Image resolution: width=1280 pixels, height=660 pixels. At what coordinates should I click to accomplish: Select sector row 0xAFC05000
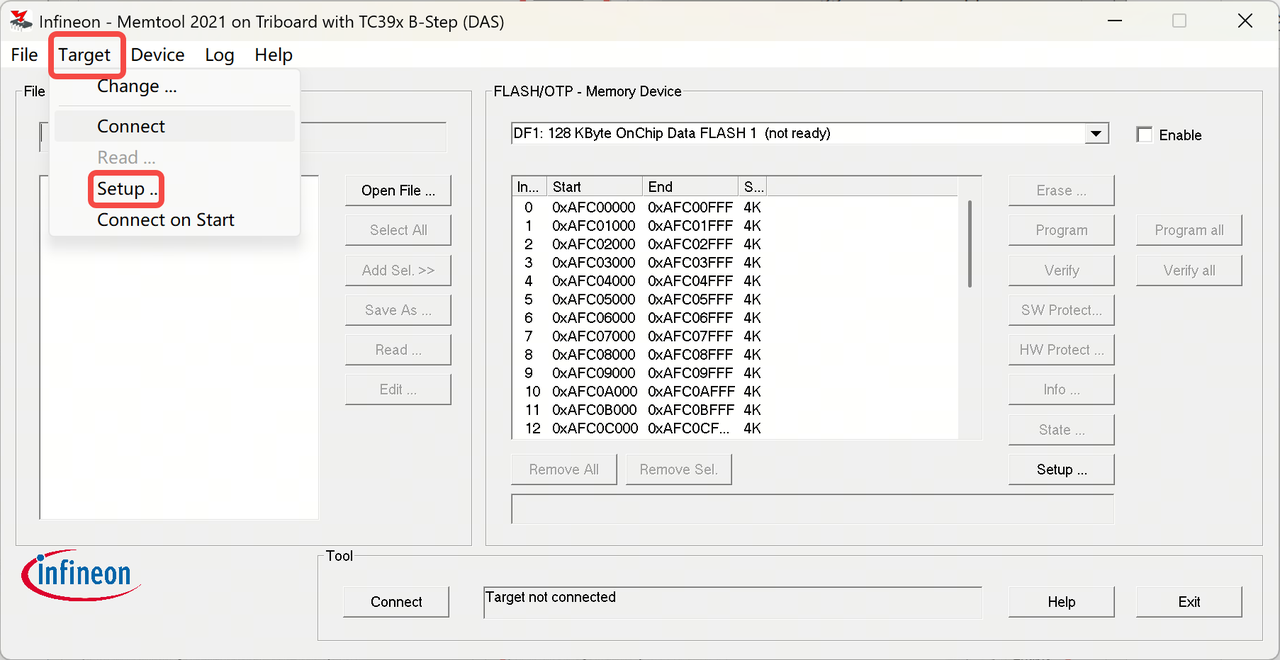click(735, 299)
